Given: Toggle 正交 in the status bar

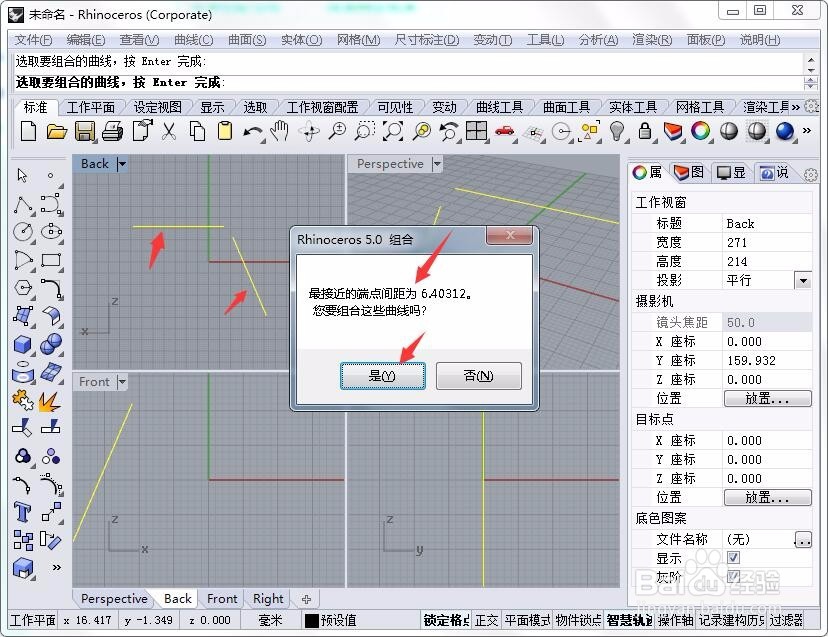Looking at the screenshot, I should click(x=486, y=620).
